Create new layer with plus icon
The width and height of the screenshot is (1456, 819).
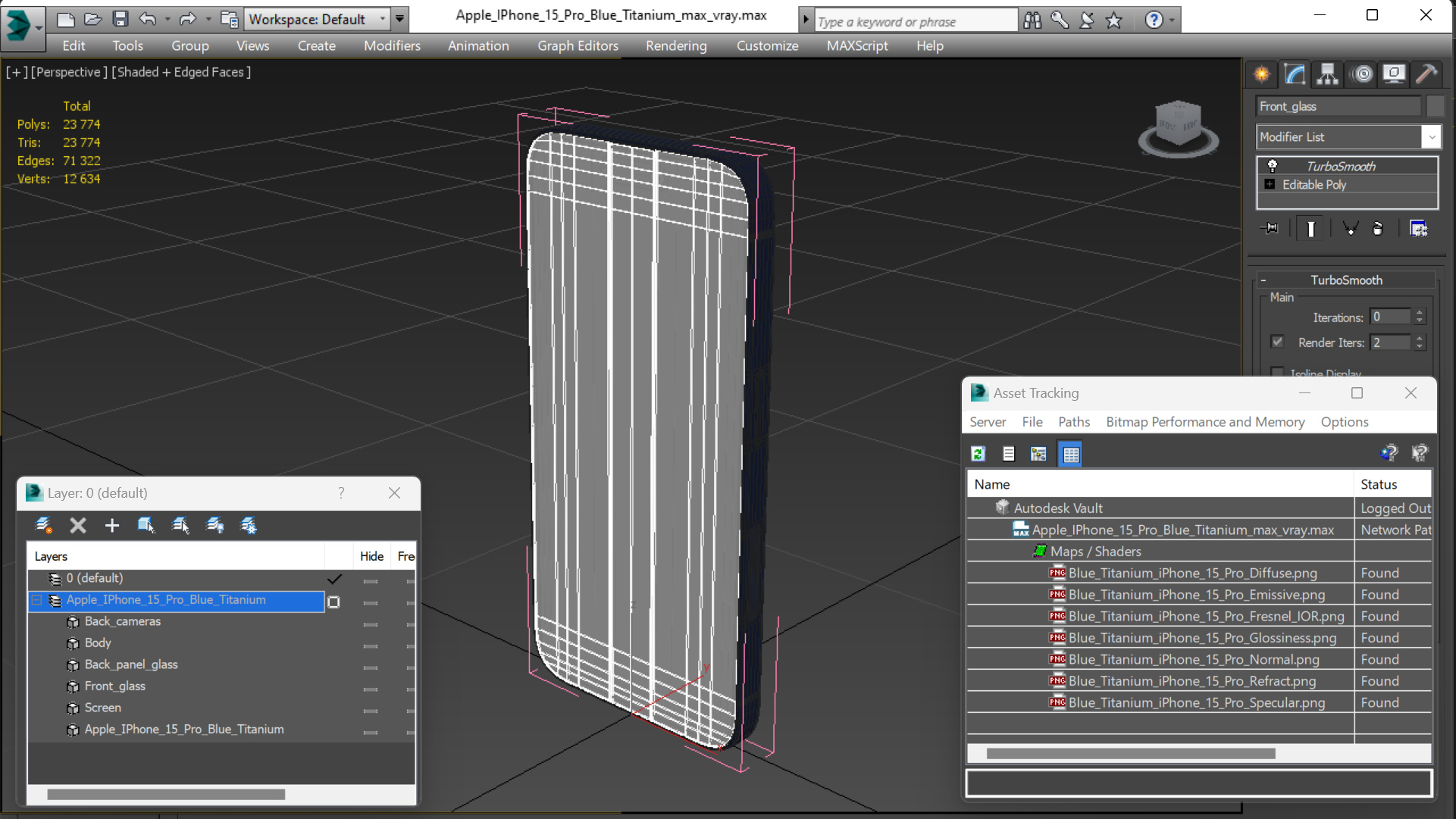click(112, 525)
